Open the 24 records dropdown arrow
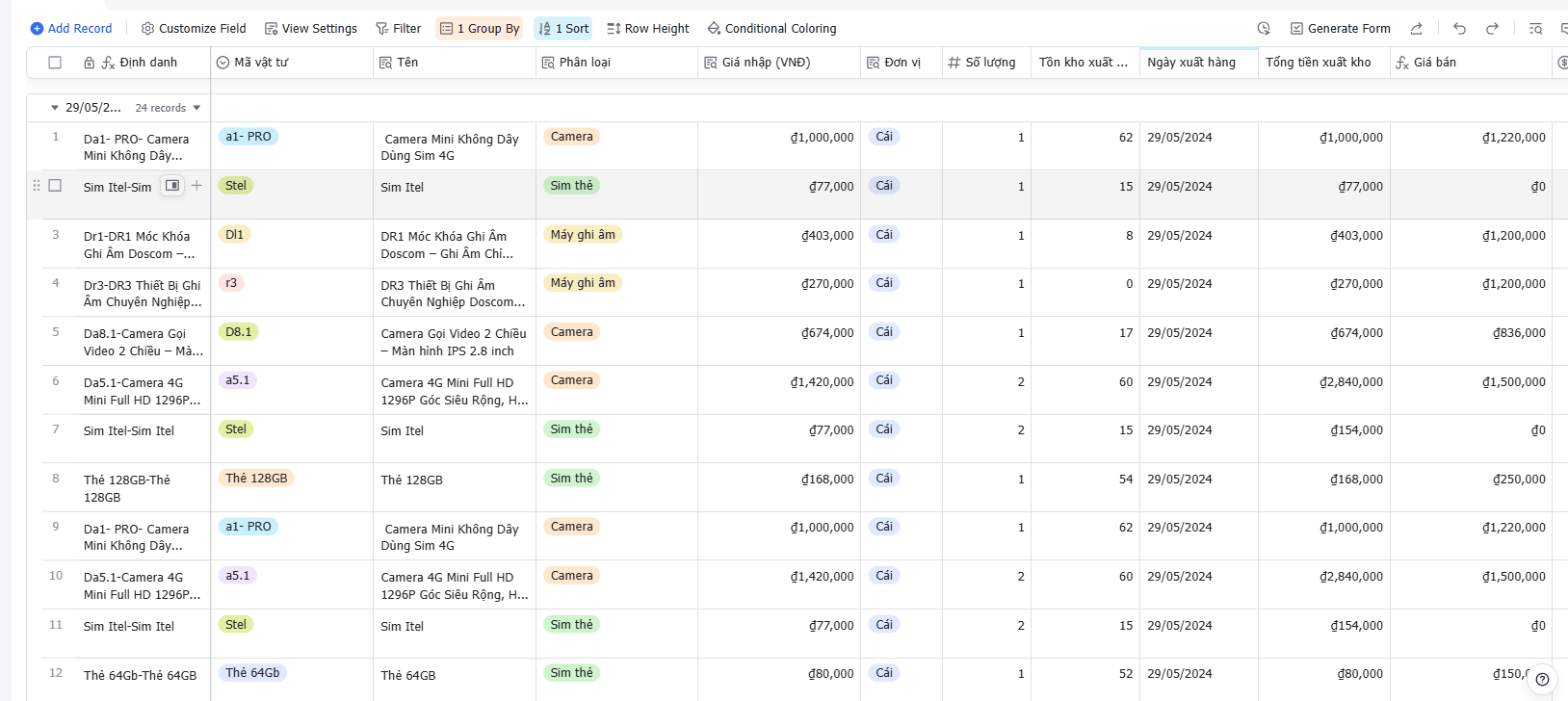Screen dimensions: 1568x701 point(196,108)
